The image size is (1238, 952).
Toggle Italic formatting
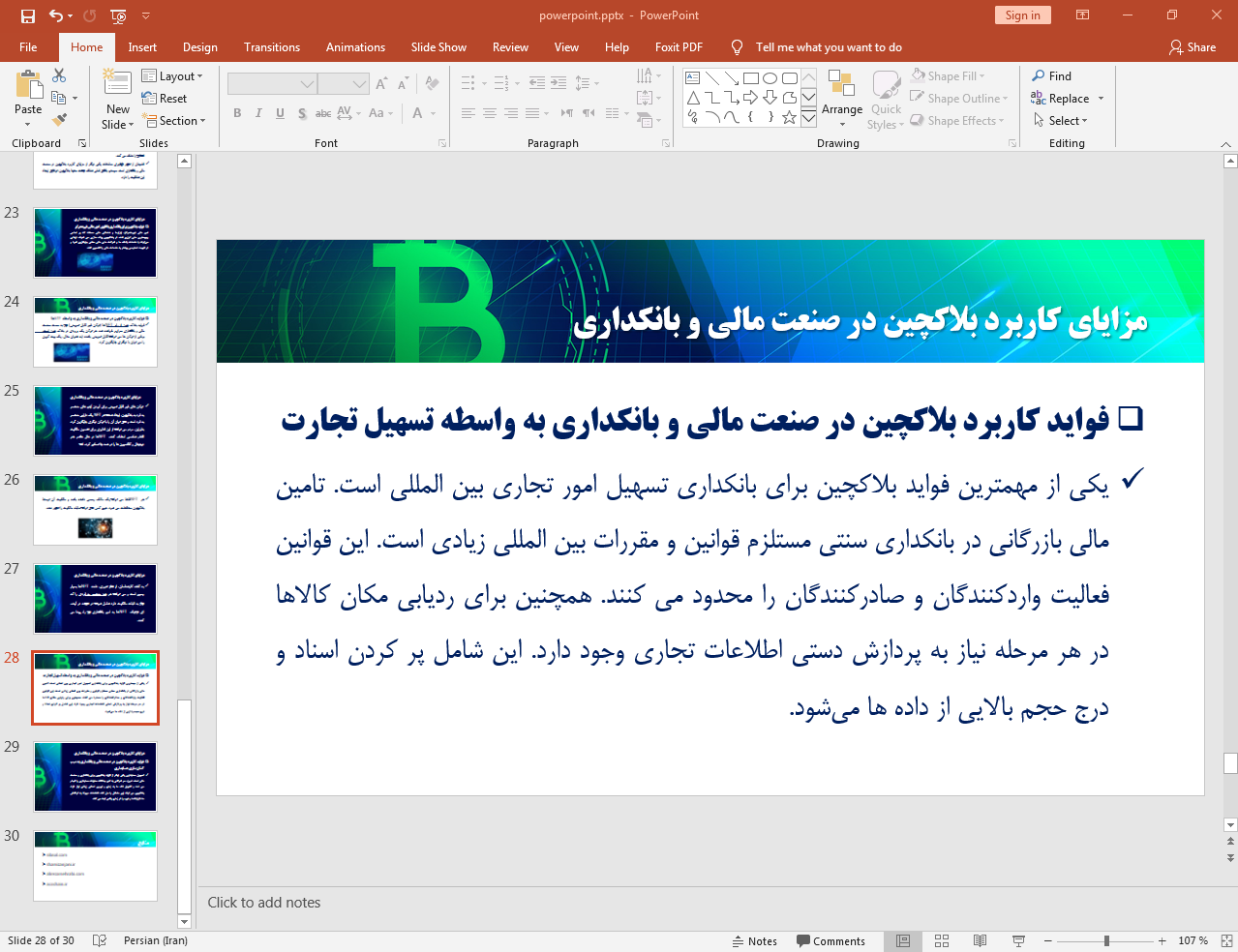pyautogui.click(x=258, y=113)
